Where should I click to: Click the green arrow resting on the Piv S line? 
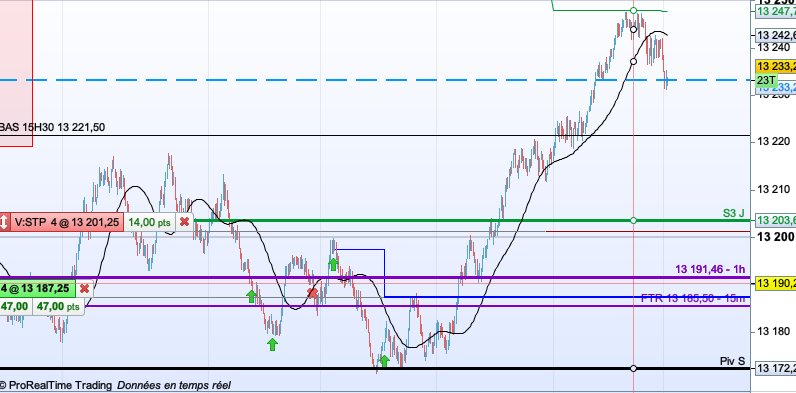coord(384,361)
